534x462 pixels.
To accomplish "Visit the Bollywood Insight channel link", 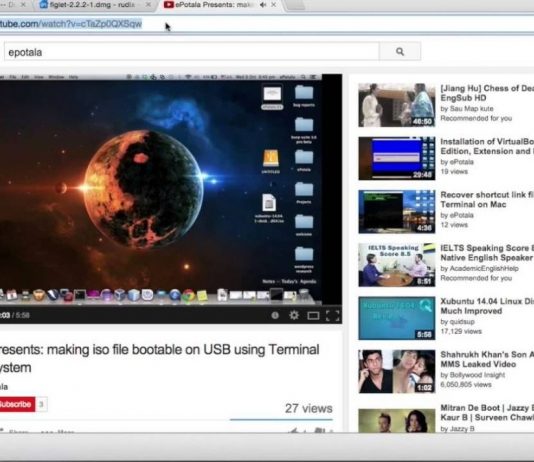I will [x=477, y=375].
